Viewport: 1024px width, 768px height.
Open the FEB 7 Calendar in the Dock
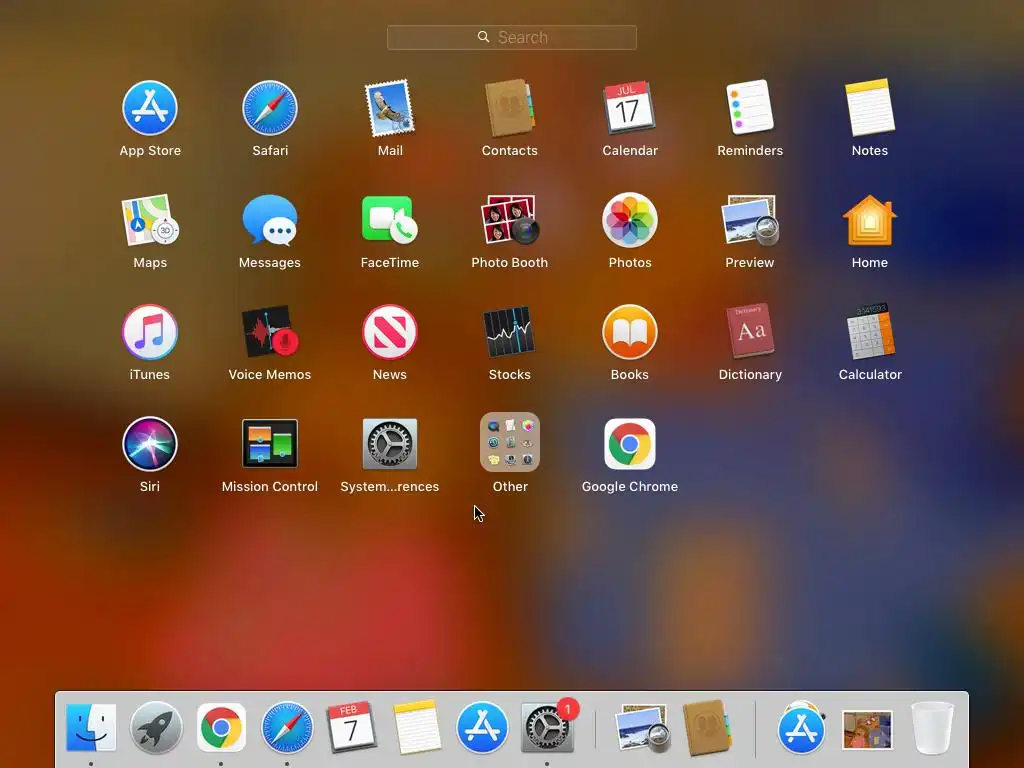[x=351, y=727]
